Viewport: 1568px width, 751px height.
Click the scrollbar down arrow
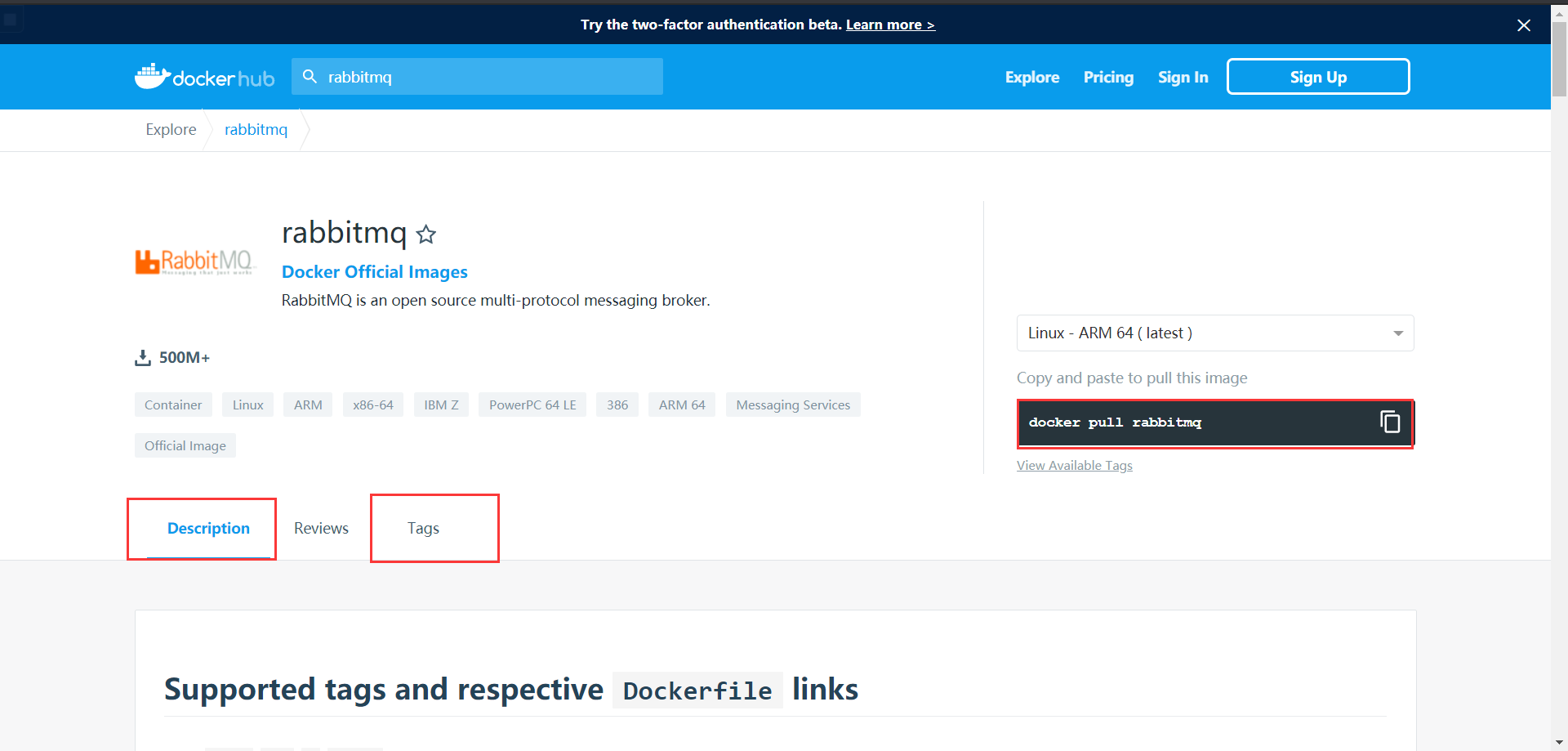click(x=1559, y=743)
